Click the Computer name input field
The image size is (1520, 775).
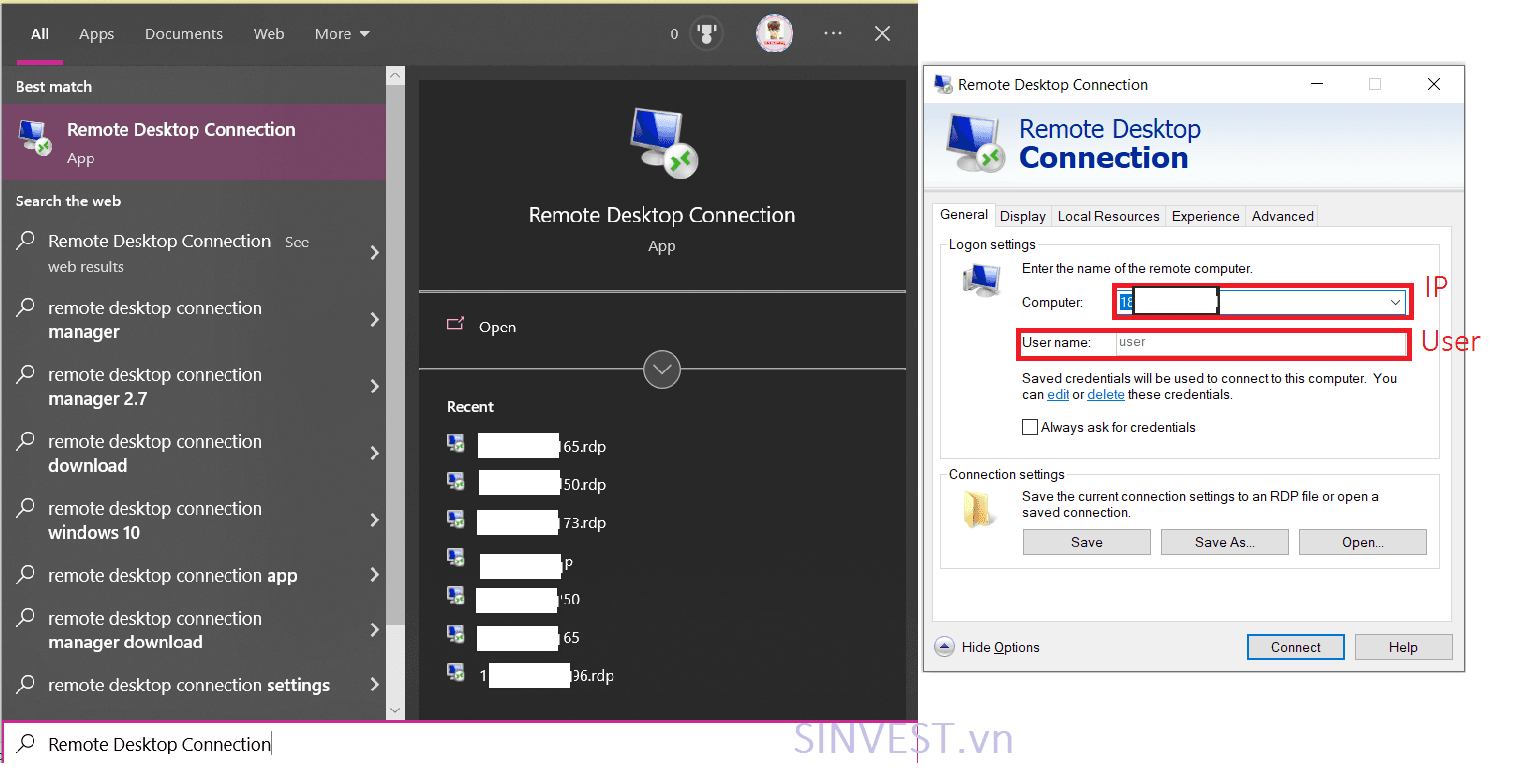(1261, 302)
